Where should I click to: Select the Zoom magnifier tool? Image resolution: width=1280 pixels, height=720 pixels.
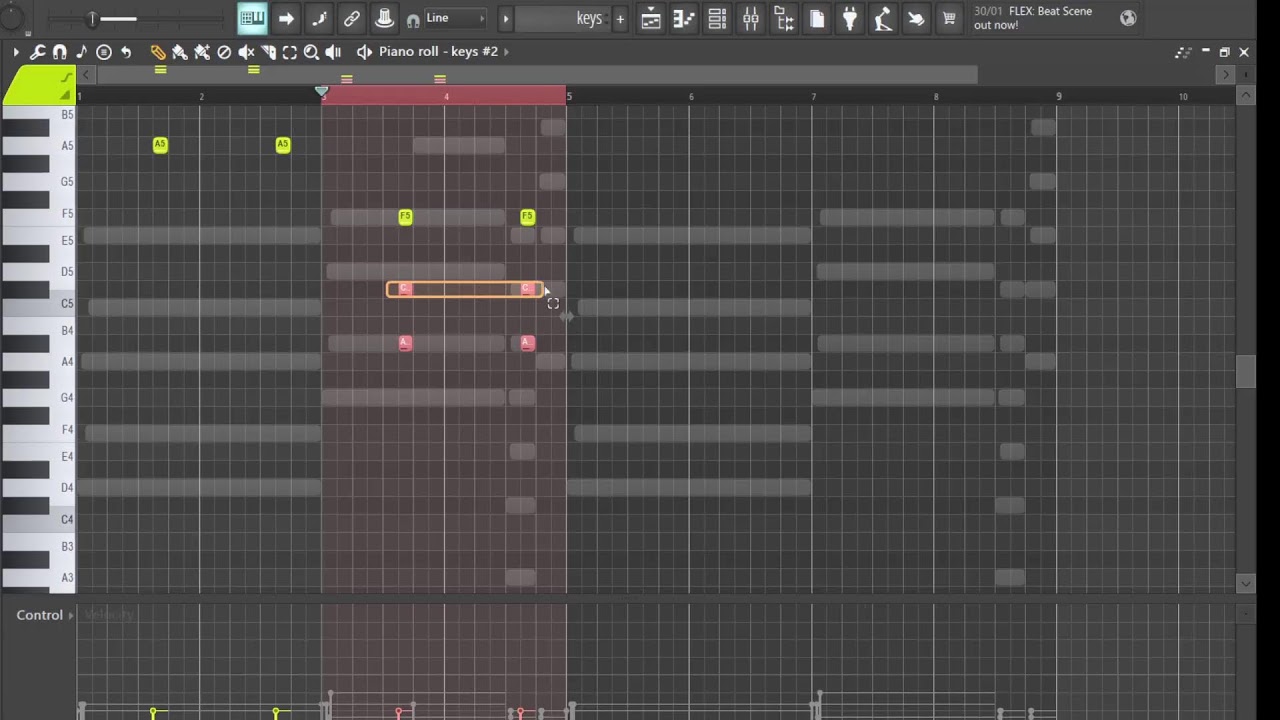(311, 52)
